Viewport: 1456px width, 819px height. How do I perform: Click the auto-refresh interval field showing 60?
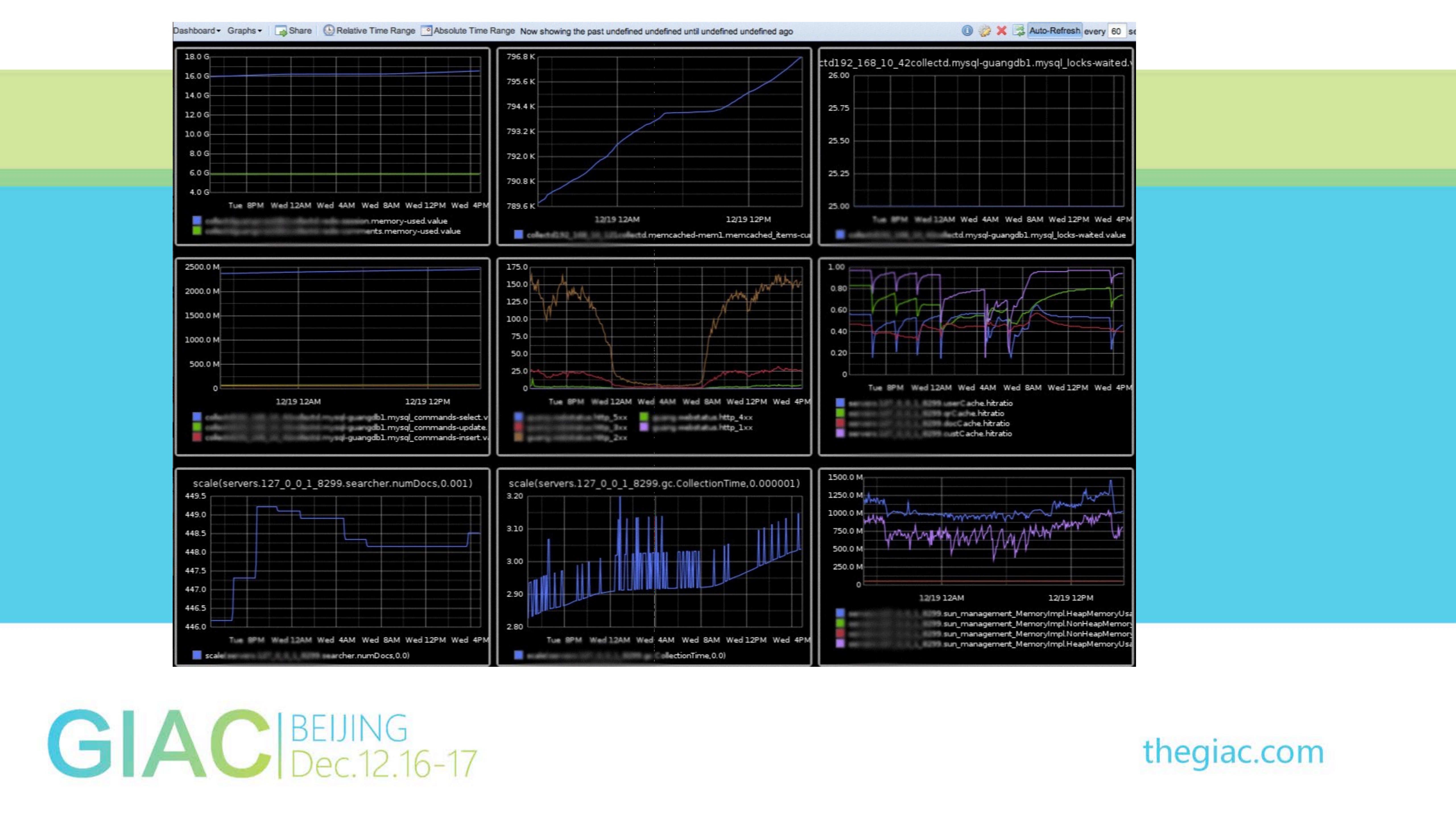(x=1116, y=31)
